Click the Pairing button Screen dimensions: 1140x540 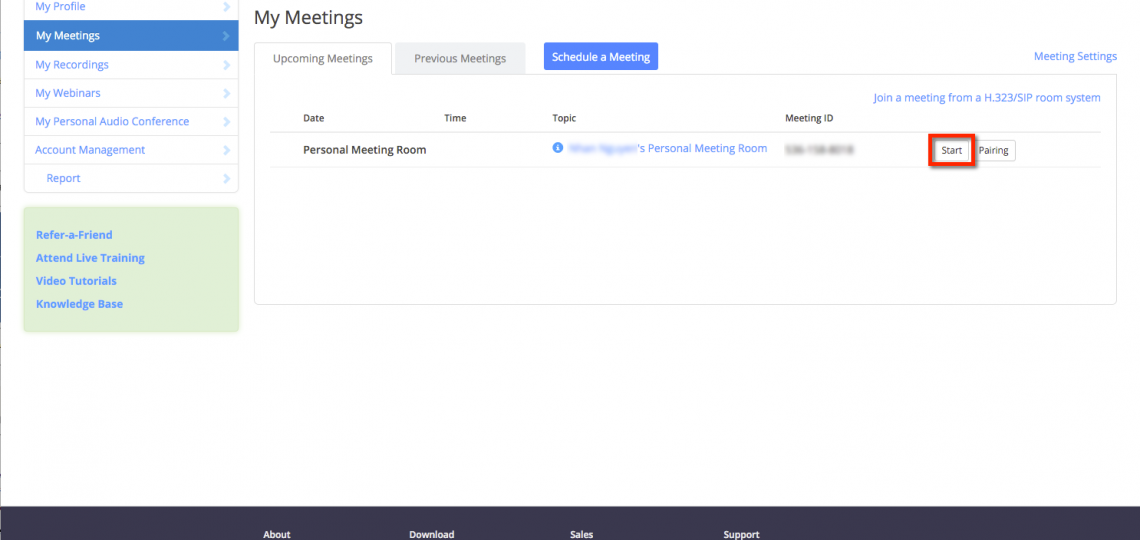coord(994,151)
